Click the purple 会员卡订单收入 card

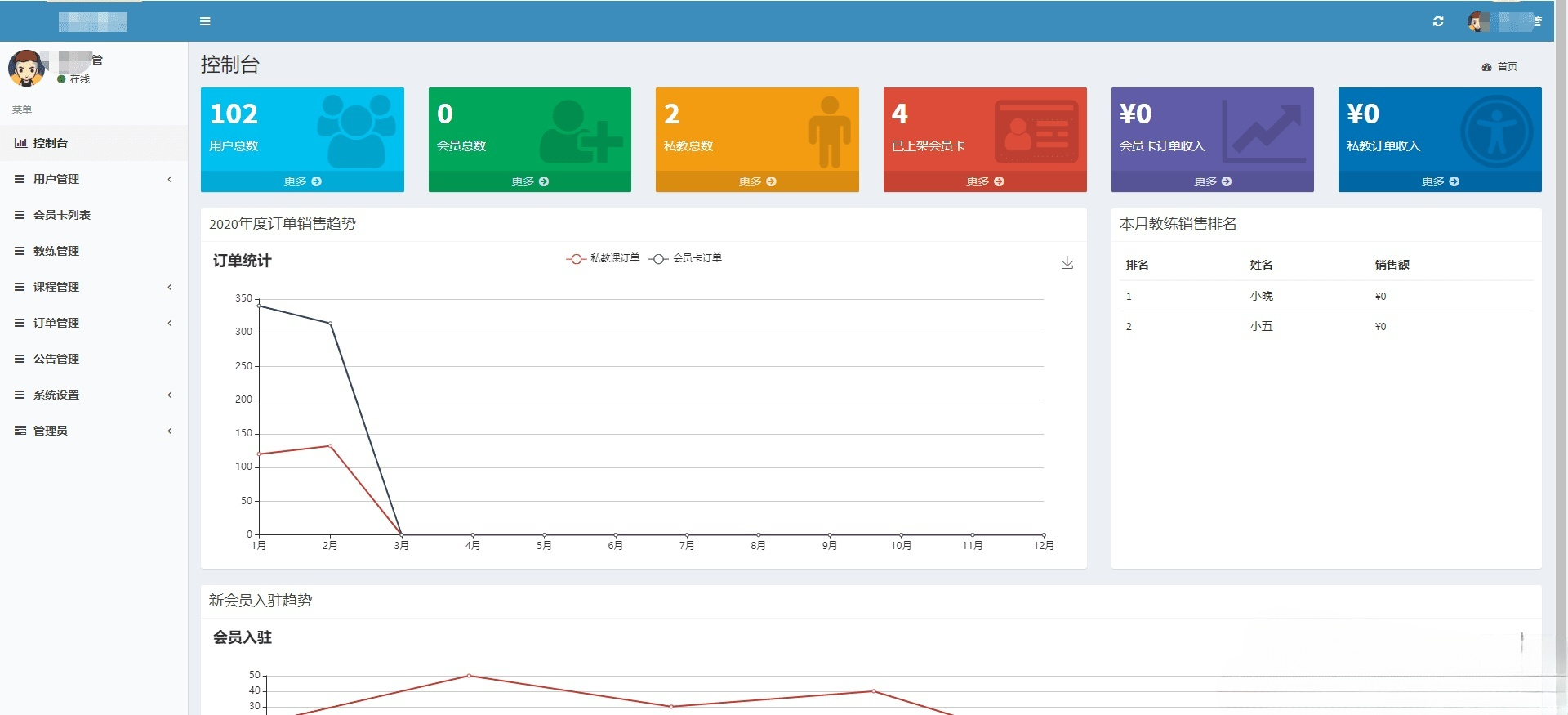[x=1212, y=131]
